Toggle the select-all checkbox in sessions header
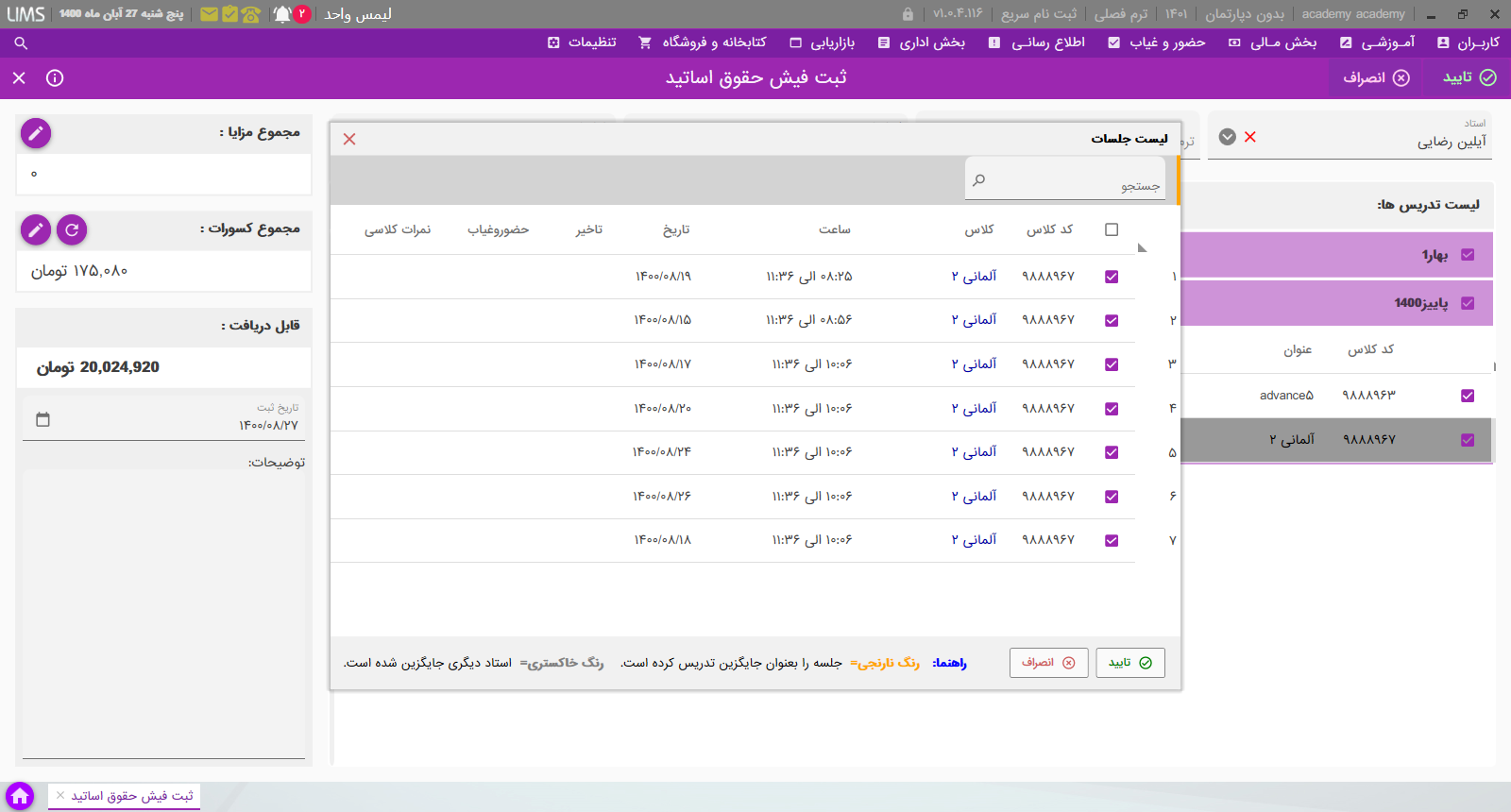The height and width of the screenshot is (812, 1511). pyautogui.click(x=1112, y=229)
